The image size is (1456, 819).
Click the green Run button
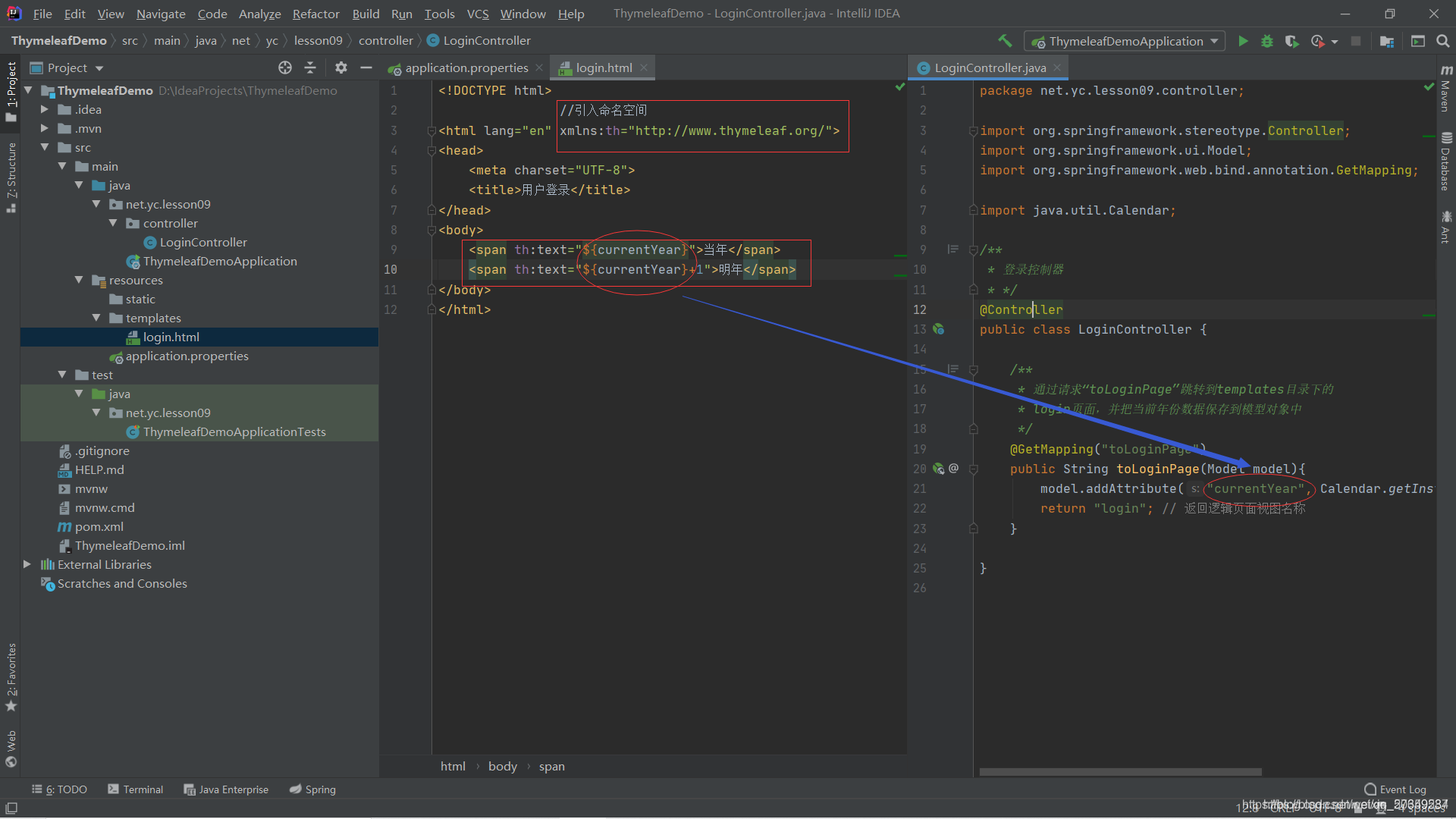click(x=1243, y=41)
